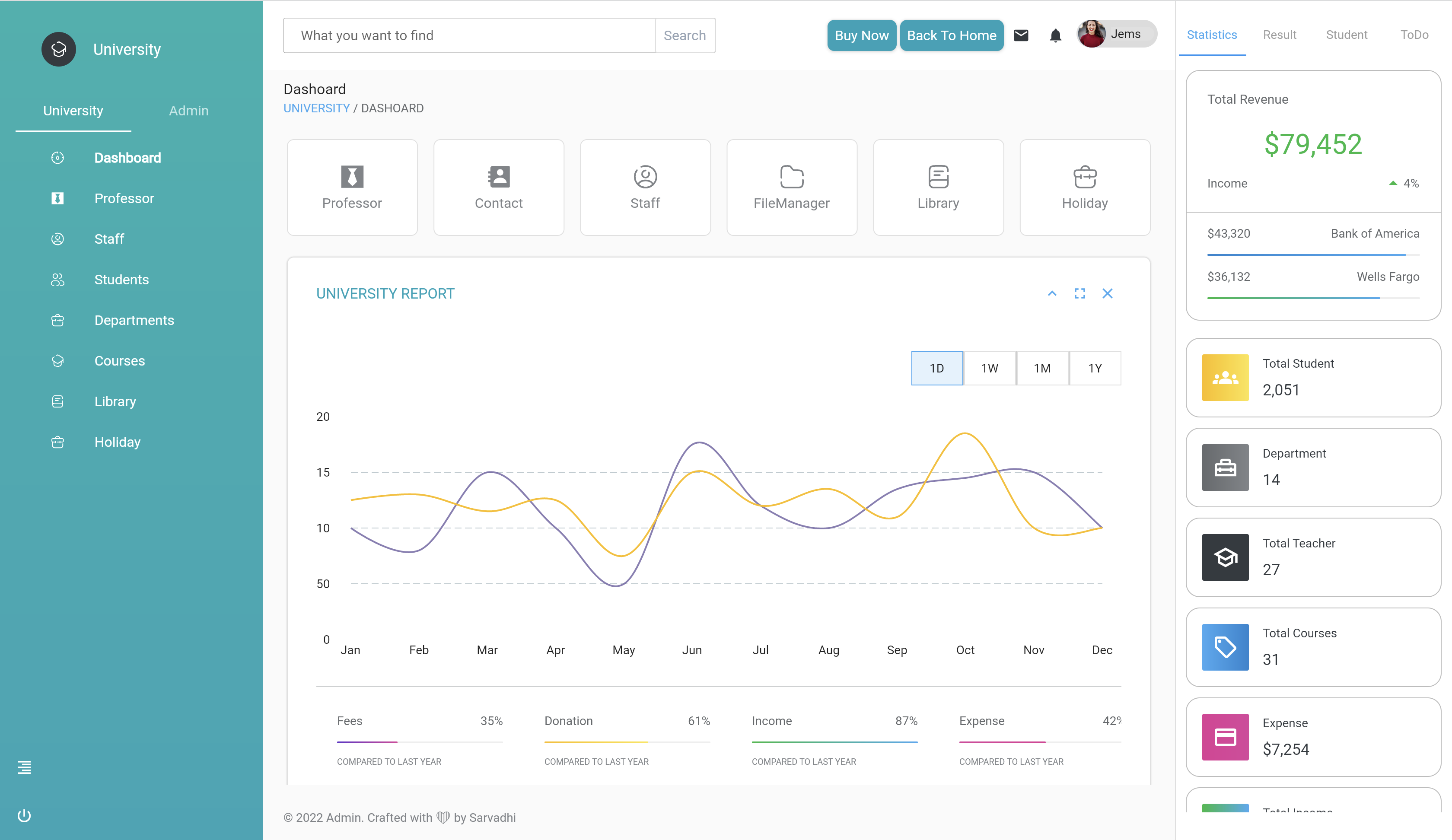This screenshot has height=840, width=1452.
Task: Select the Contact icon card
Action: click(x=498, y=187)
